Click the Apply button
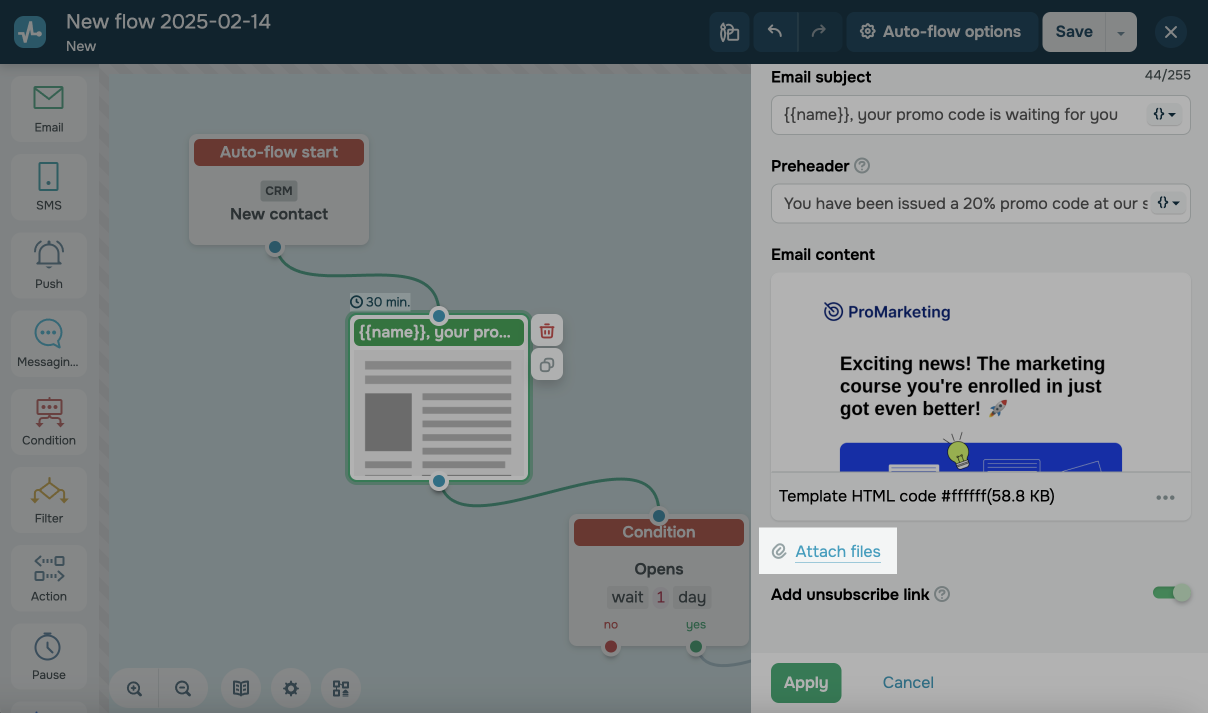 tap(805, 683)
